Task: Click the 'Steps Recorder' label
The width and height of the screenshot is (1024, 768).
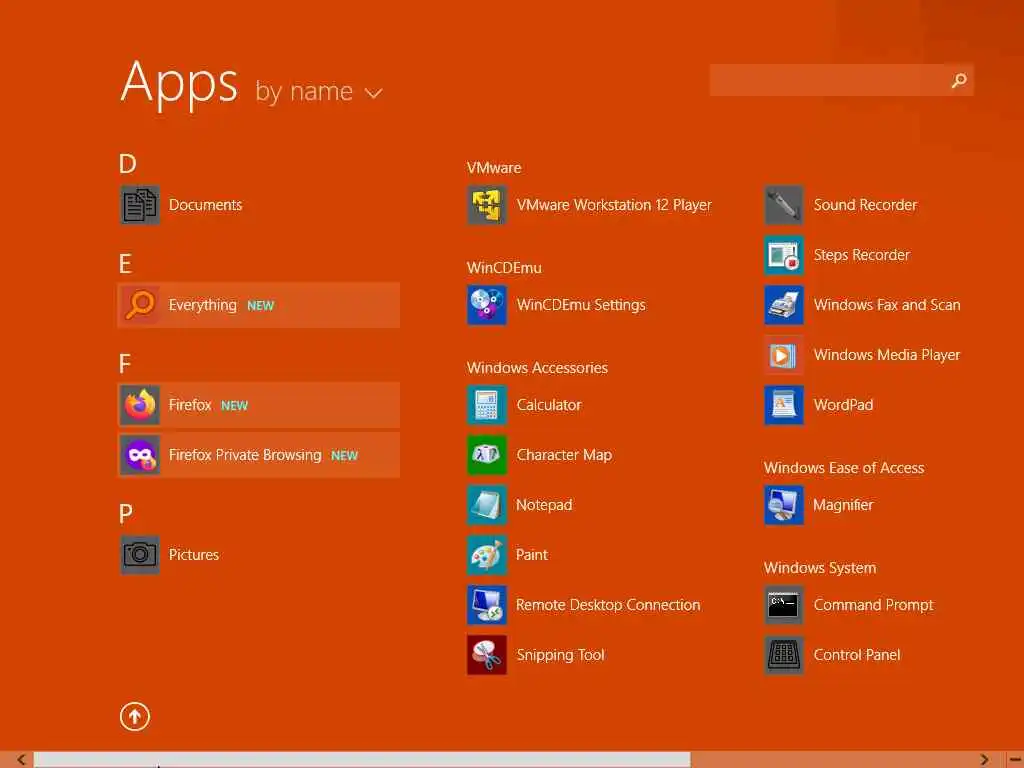Action: (861, 255)
